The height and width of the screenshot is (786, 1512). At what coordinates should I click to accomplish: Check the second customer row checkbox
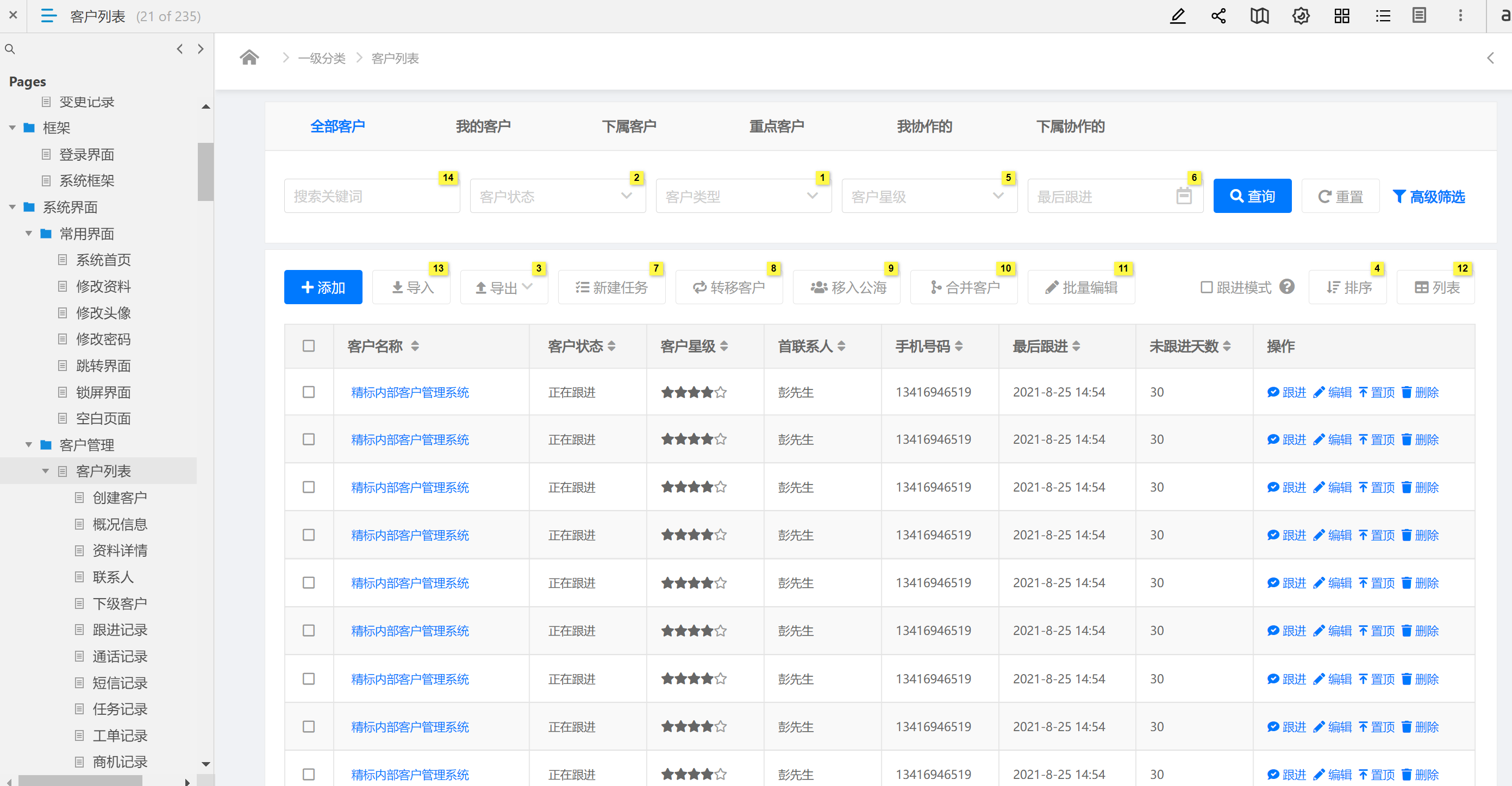[309, 439]
